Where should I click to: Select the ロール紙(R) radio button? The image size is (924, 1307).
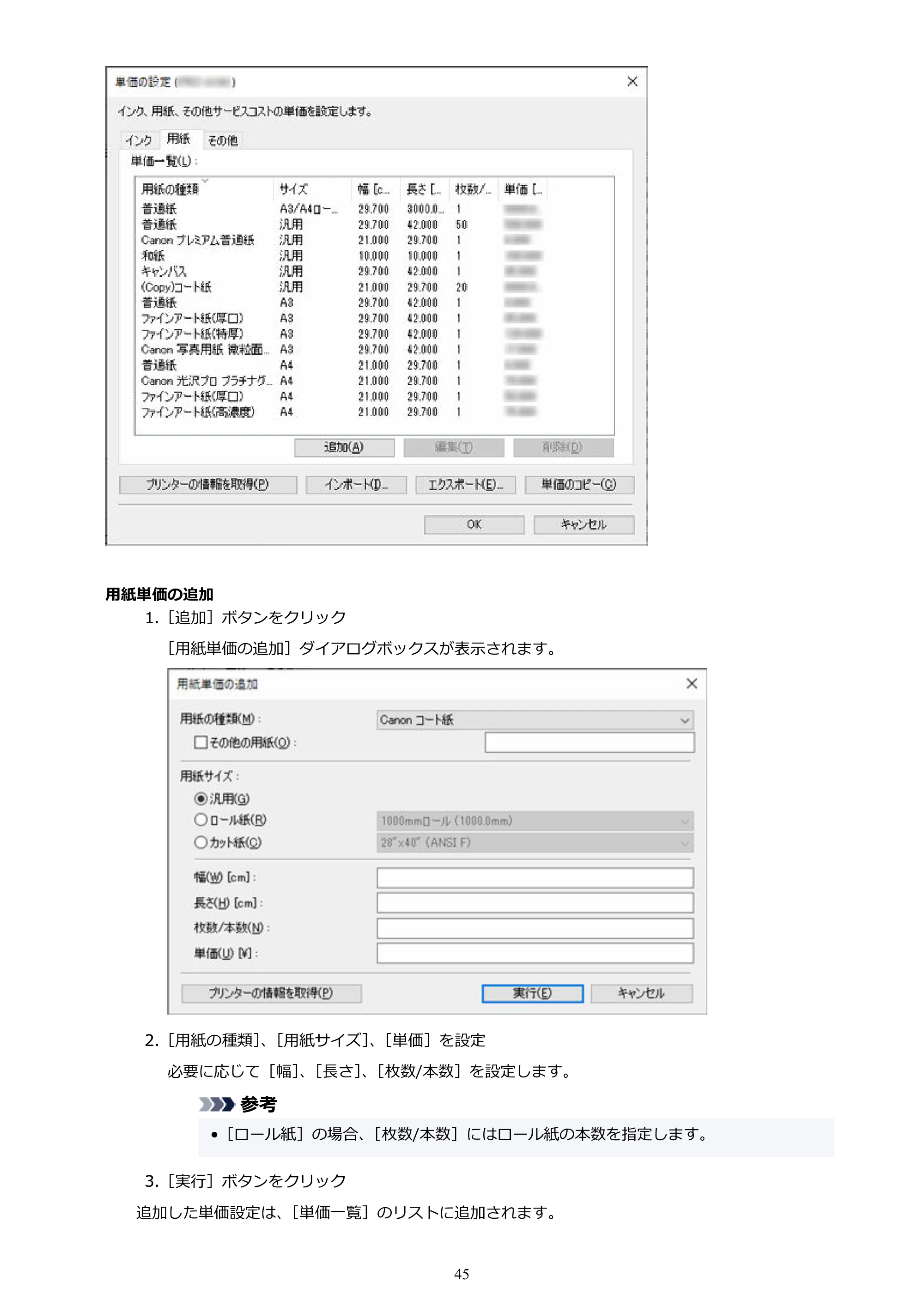[x=201, y=820]
